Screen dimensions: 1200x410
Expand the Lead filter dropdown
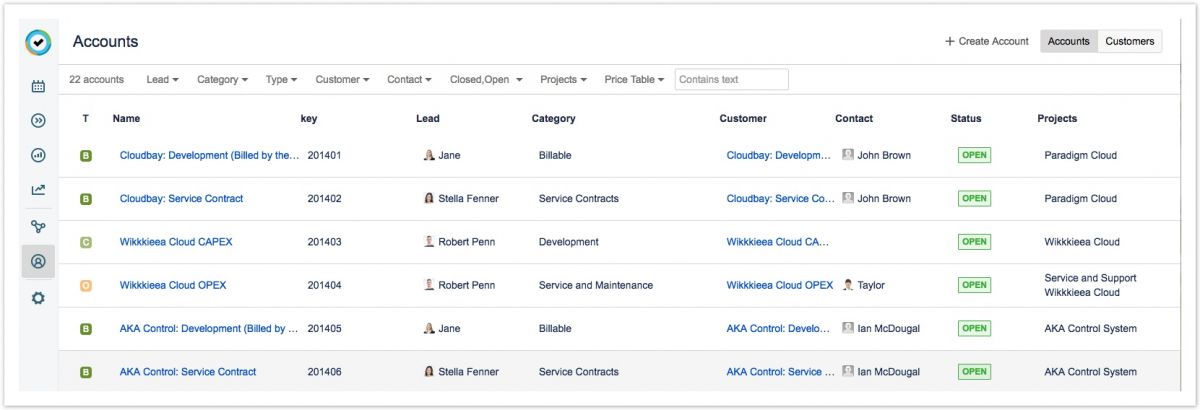tap(162, 80)
